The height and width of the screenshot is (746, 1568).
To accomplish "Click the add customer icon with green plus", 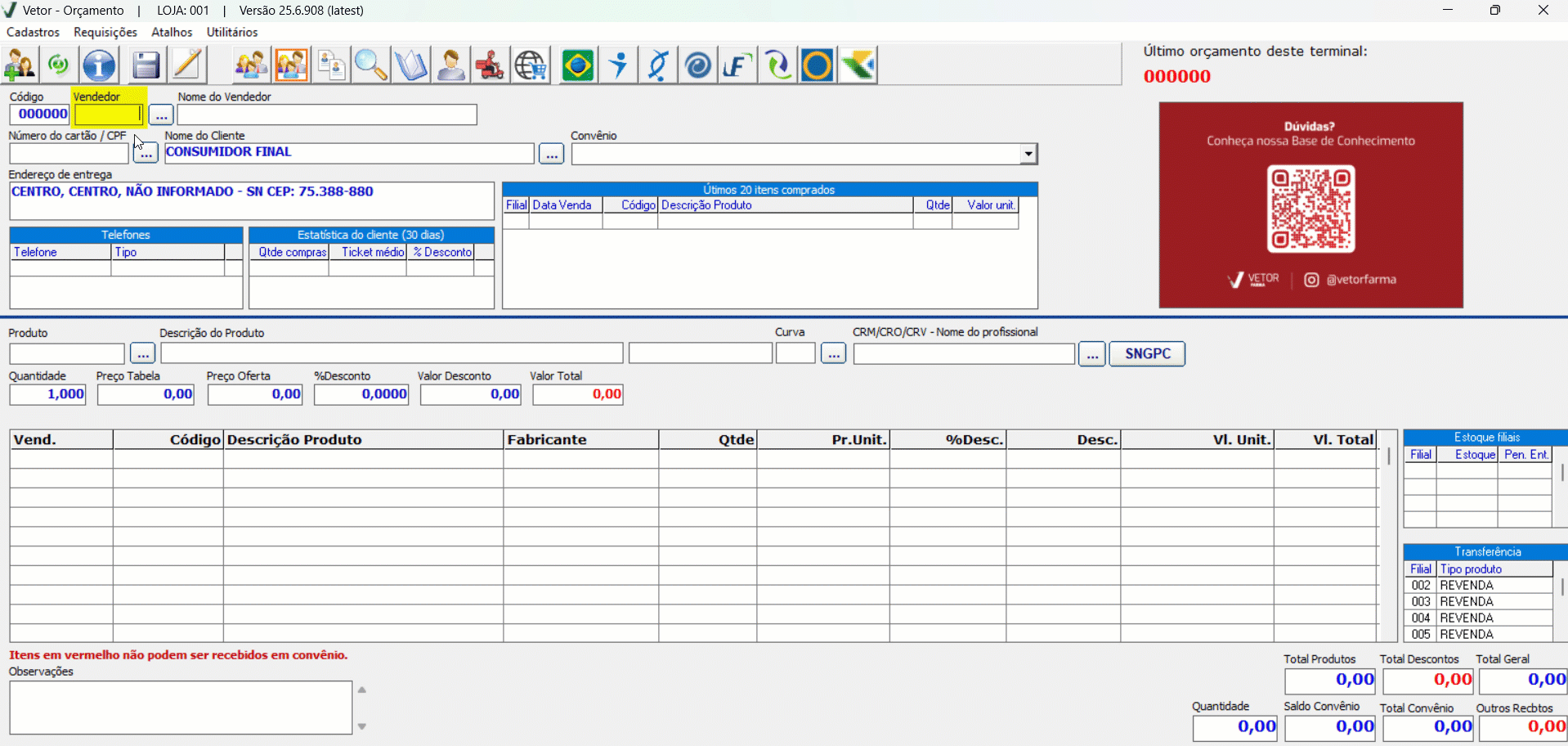I will tap(20, 65).
